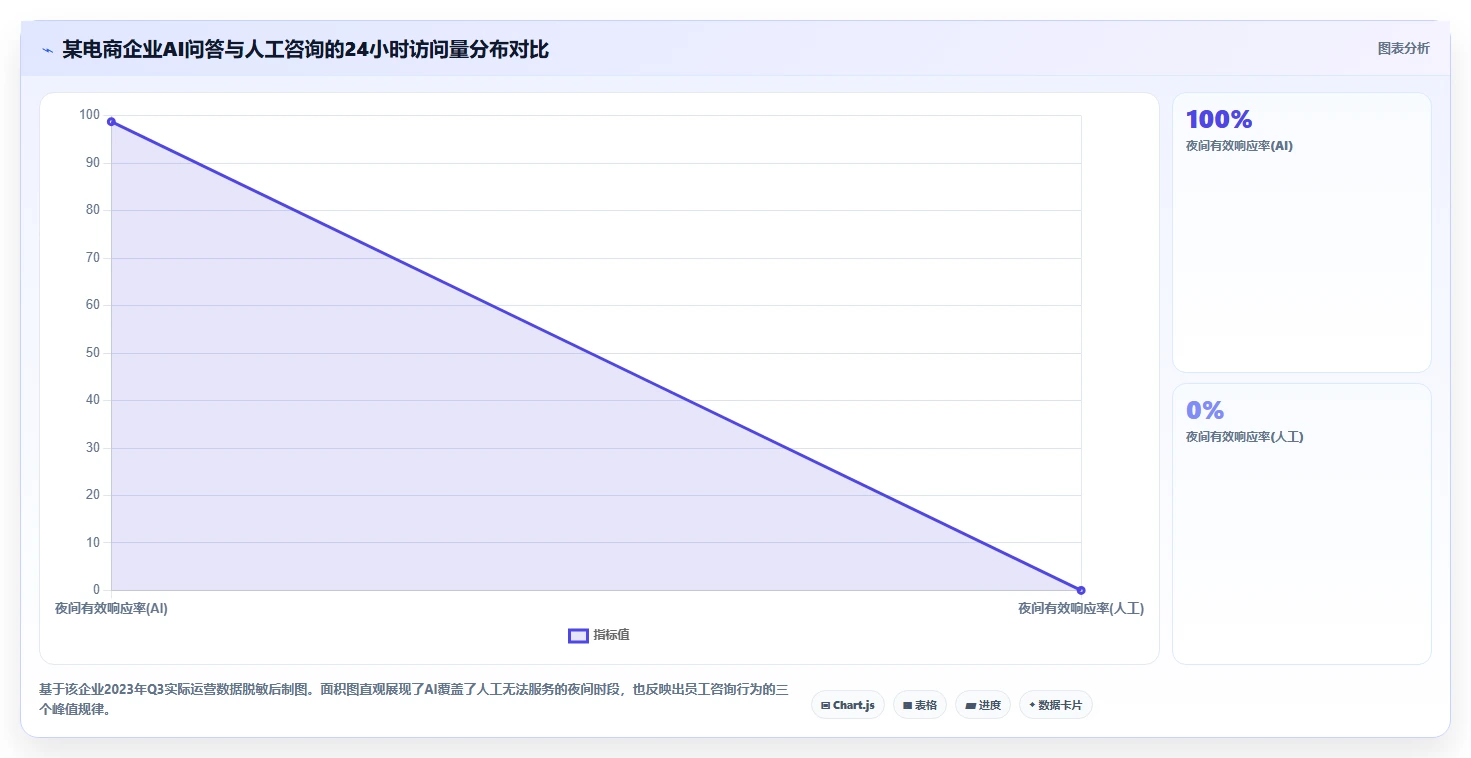
Task: Click the 指标值 legend text
Action: (611, 635)
